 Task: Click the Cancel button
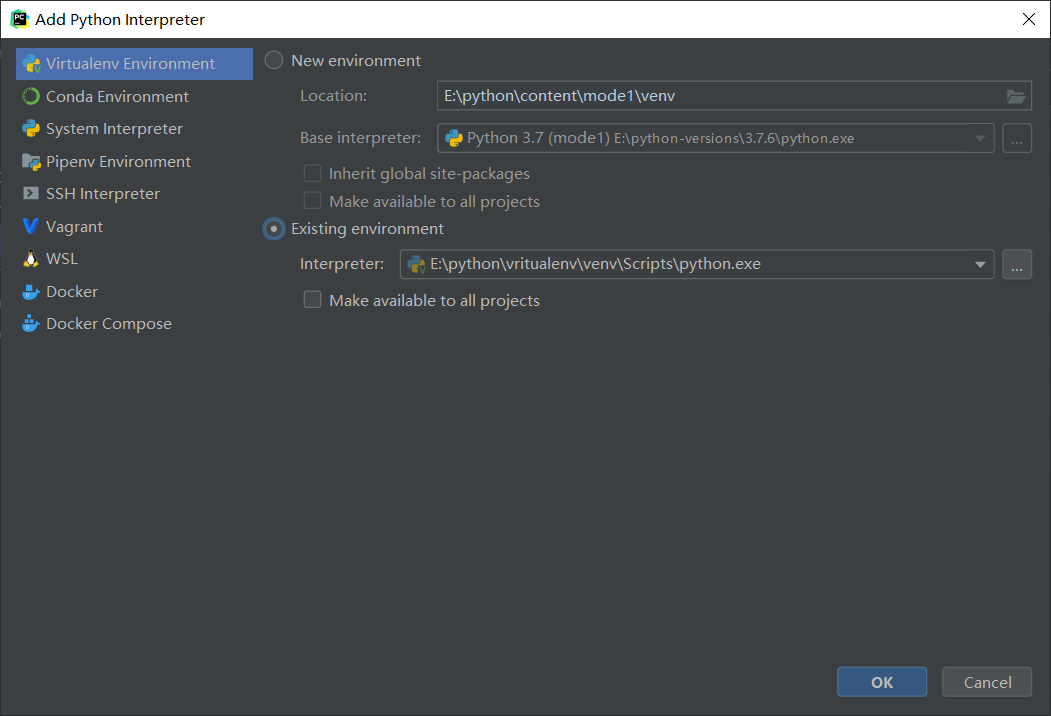987,682
